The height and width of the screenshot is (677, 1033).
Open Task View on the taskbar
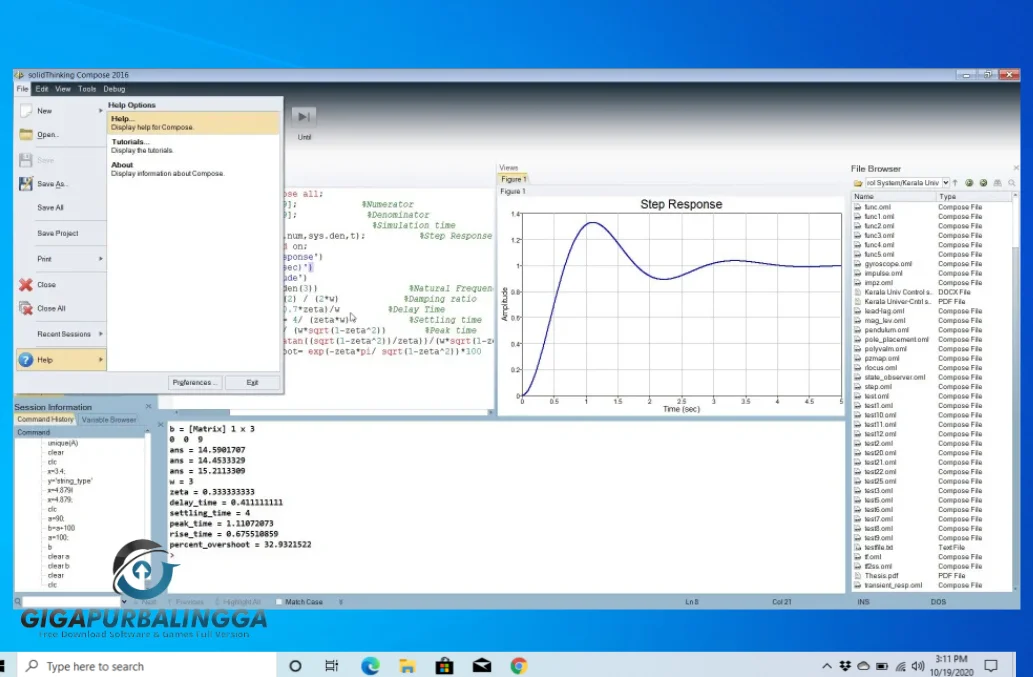point(331,666)
